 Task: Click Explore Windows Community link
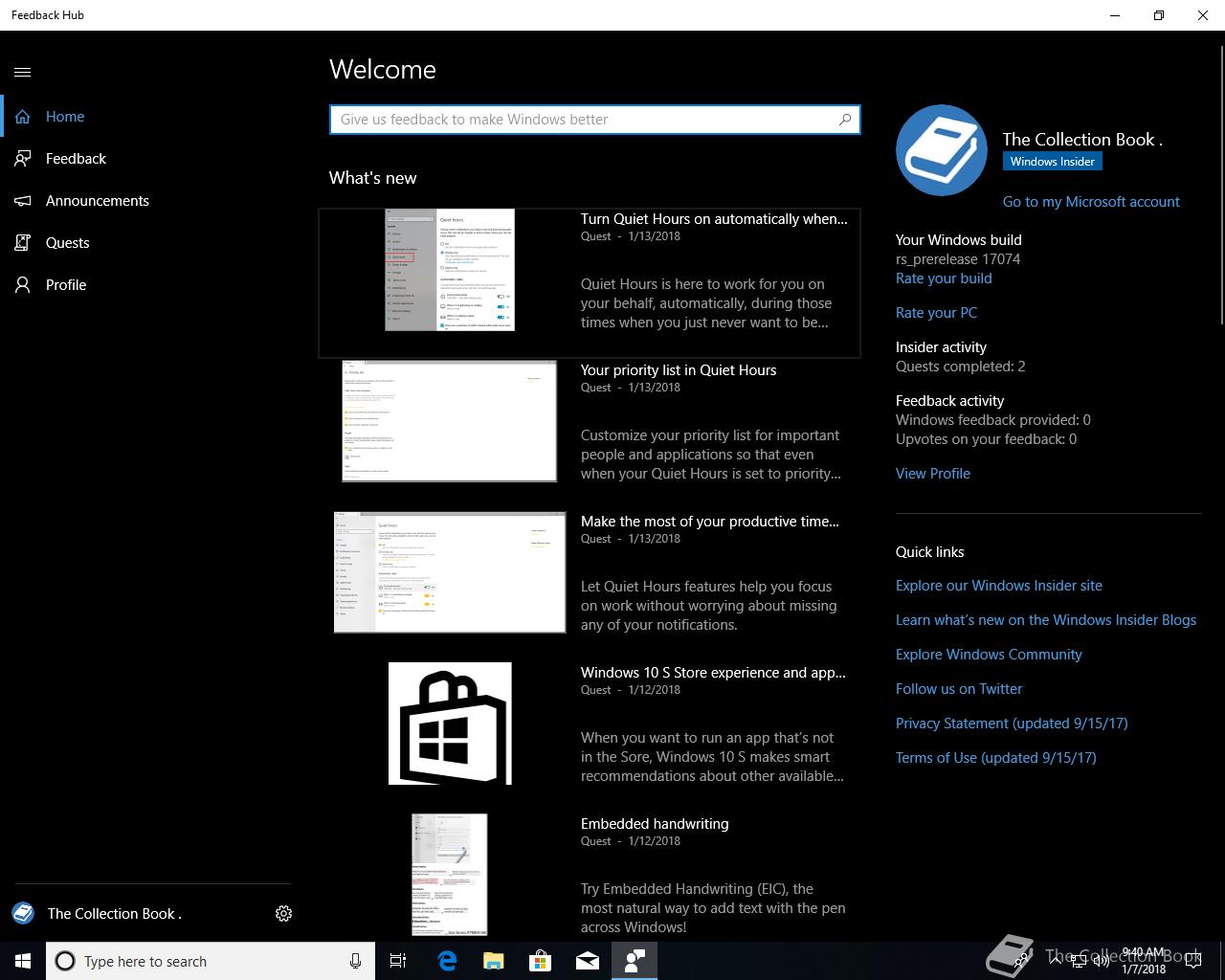pos(989,655)
